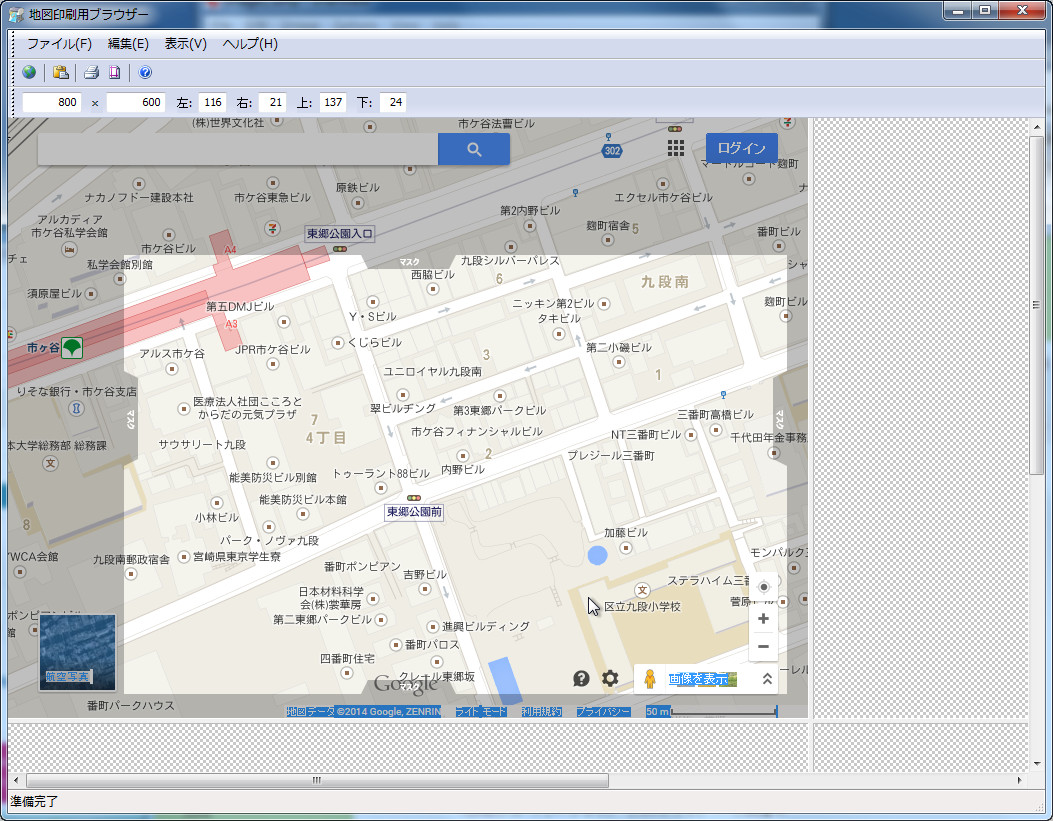Enable geolocation with the target circle
Image resolution: width=1053 pixels, height=821 pixels.
763,586
